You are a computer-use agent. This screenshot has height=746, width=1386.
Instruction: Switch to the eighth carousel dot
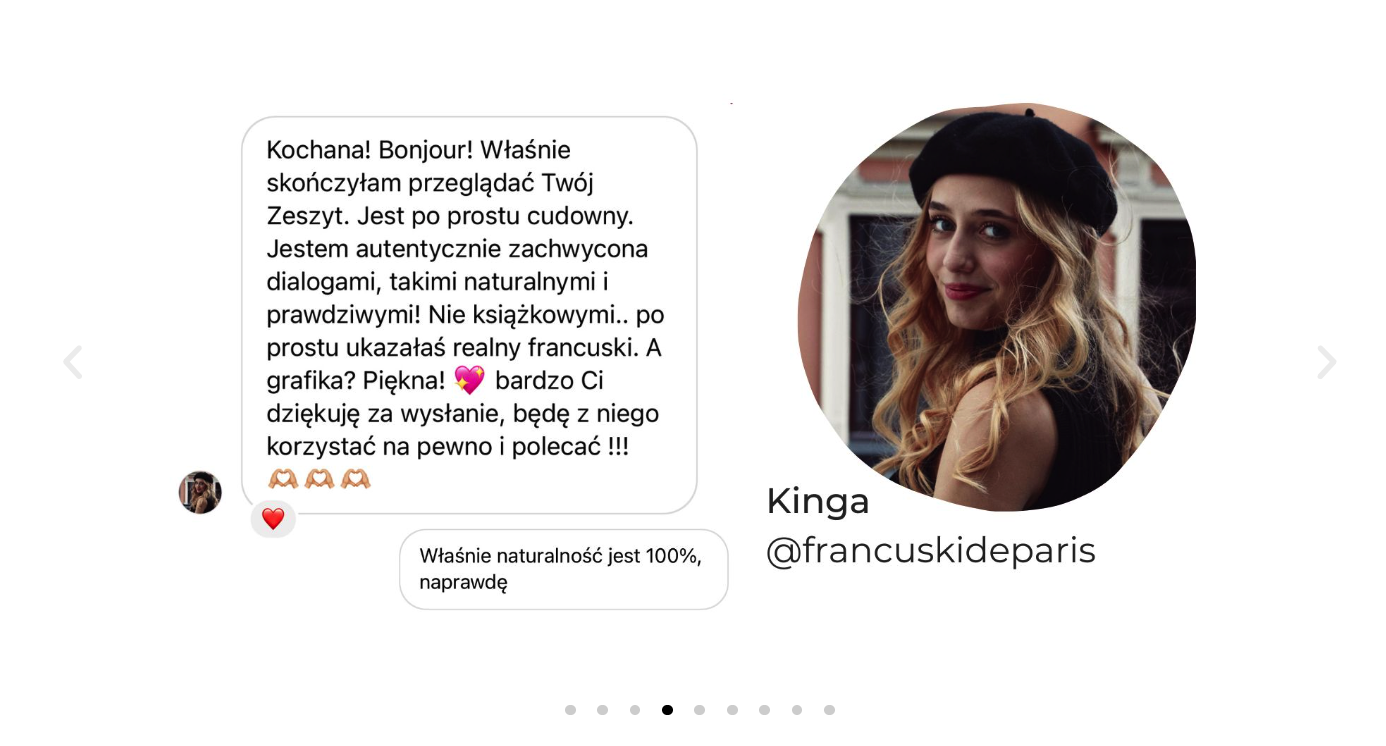(x=797, y=710)
